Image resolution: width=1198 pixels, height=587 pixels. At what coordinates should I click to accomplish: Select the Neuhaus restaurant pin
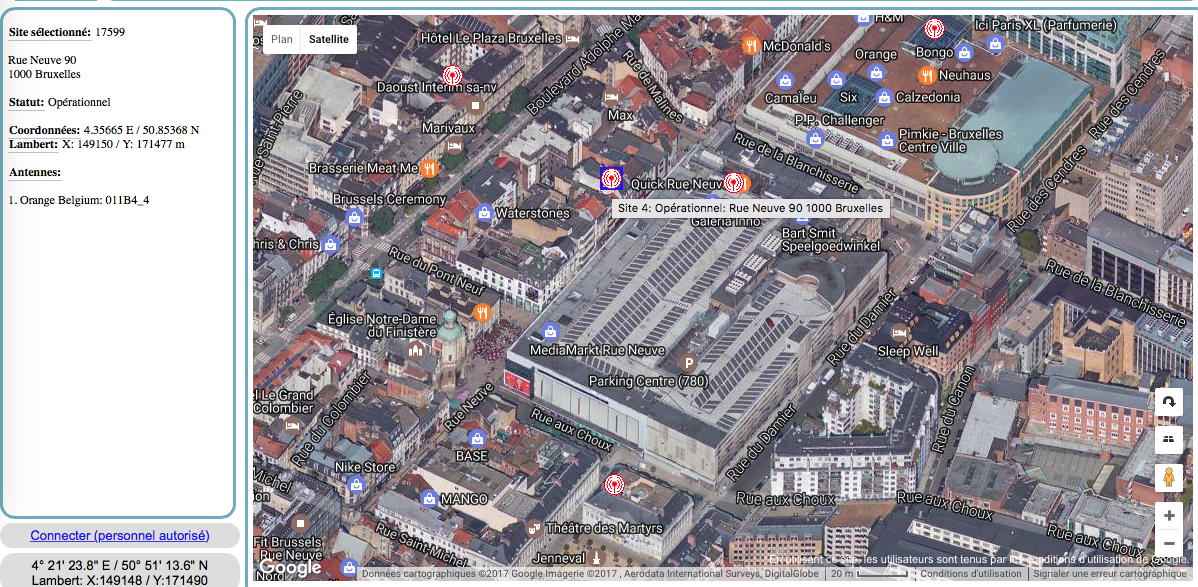point(927,75)
